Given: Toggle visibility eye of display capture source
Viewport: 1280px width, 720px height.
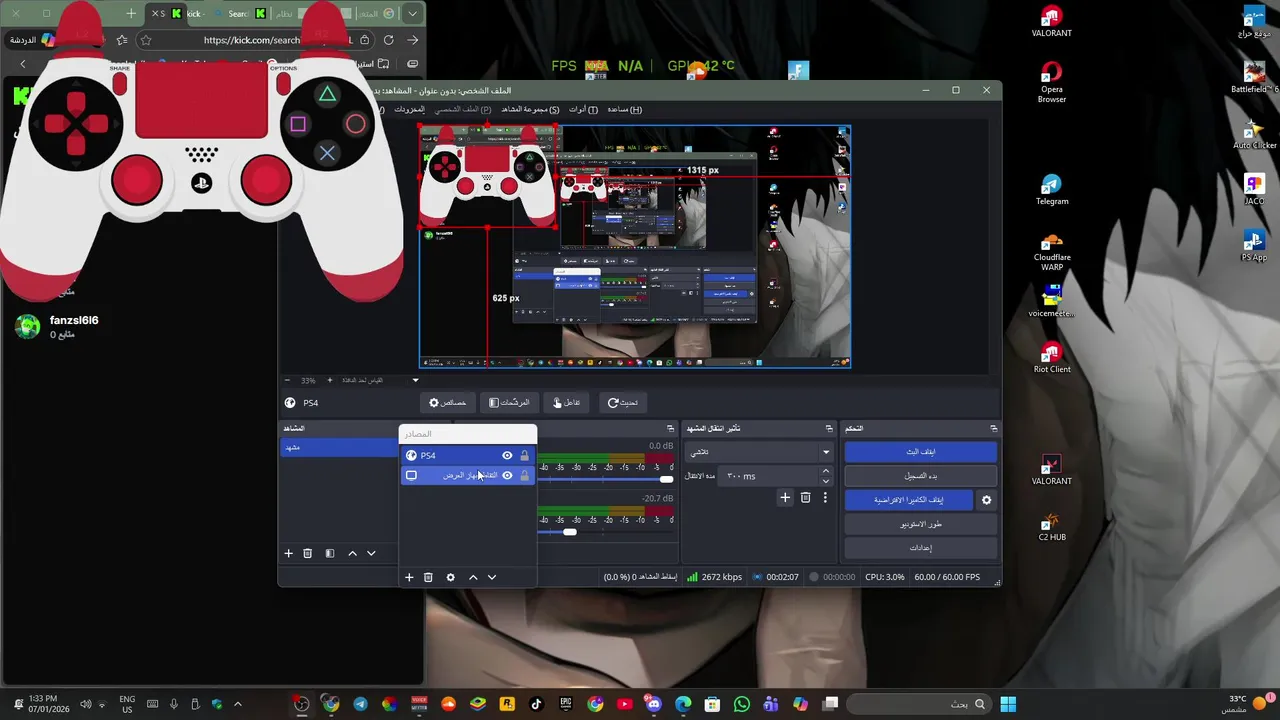Looking at the screenshot, I should point(507,475).
